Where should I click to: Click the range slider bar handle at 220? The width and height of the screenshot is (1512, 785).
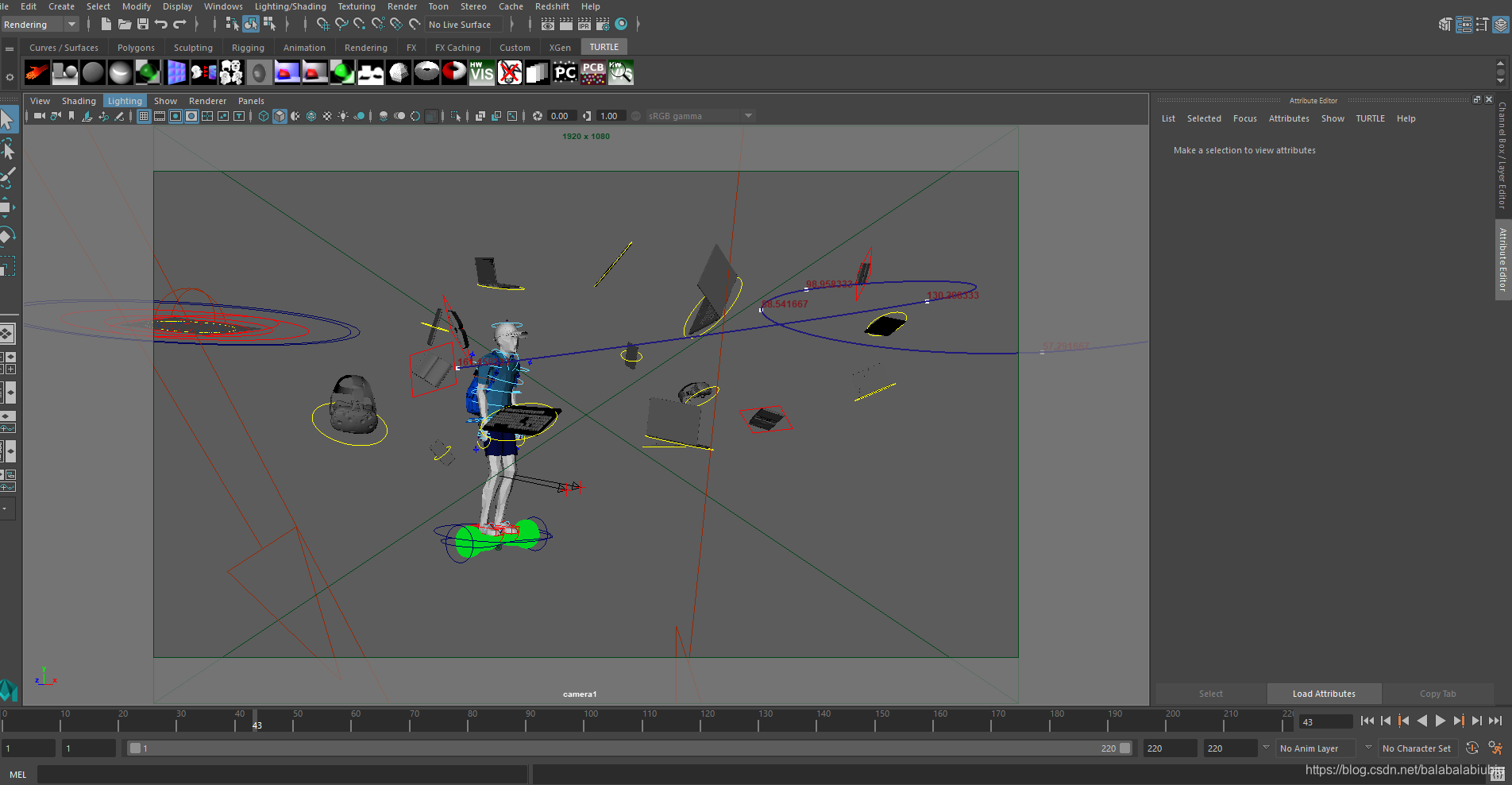(1124, 748)
